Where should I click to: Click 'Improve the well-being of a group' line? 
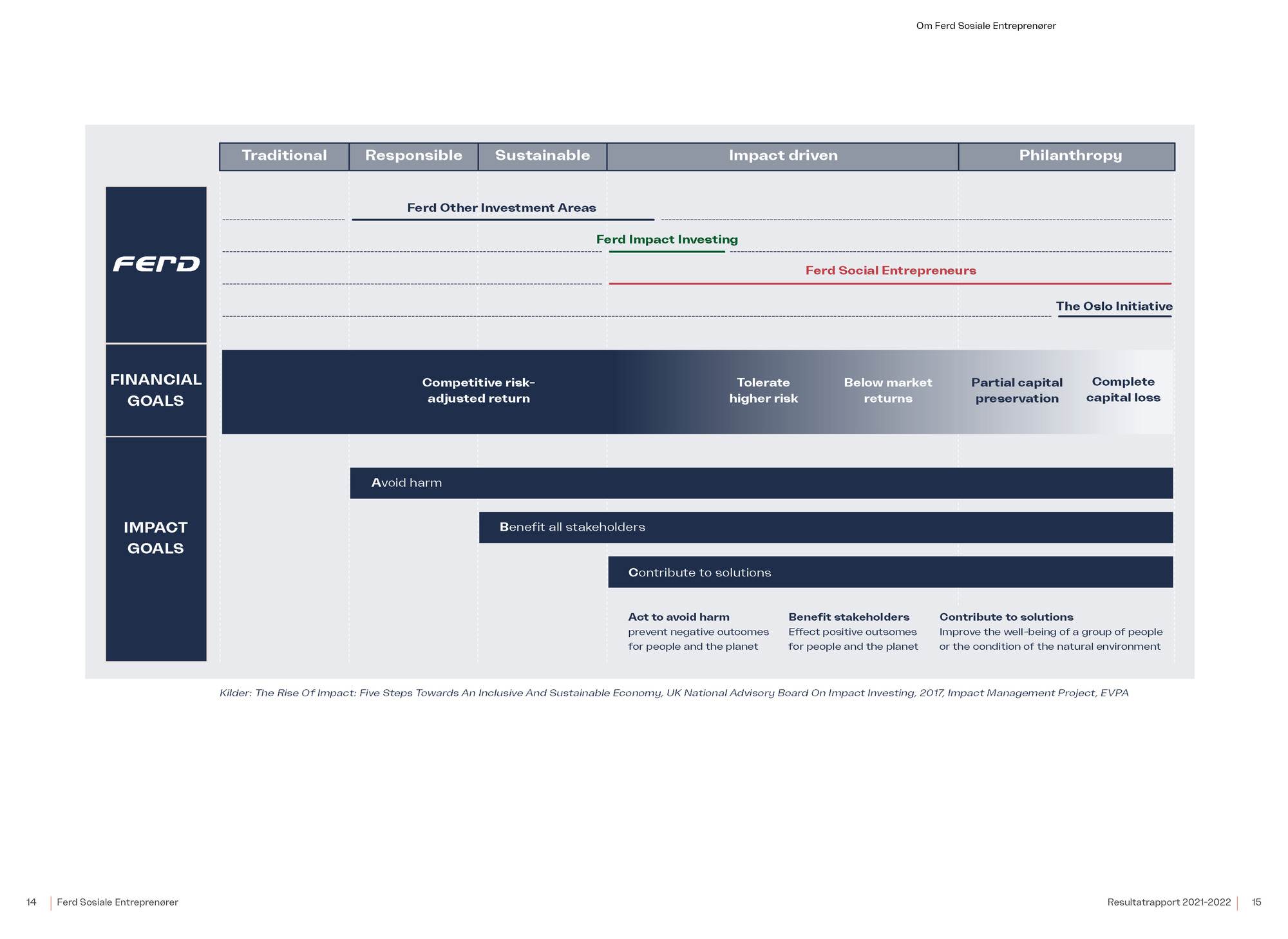tap(1051, 632)
